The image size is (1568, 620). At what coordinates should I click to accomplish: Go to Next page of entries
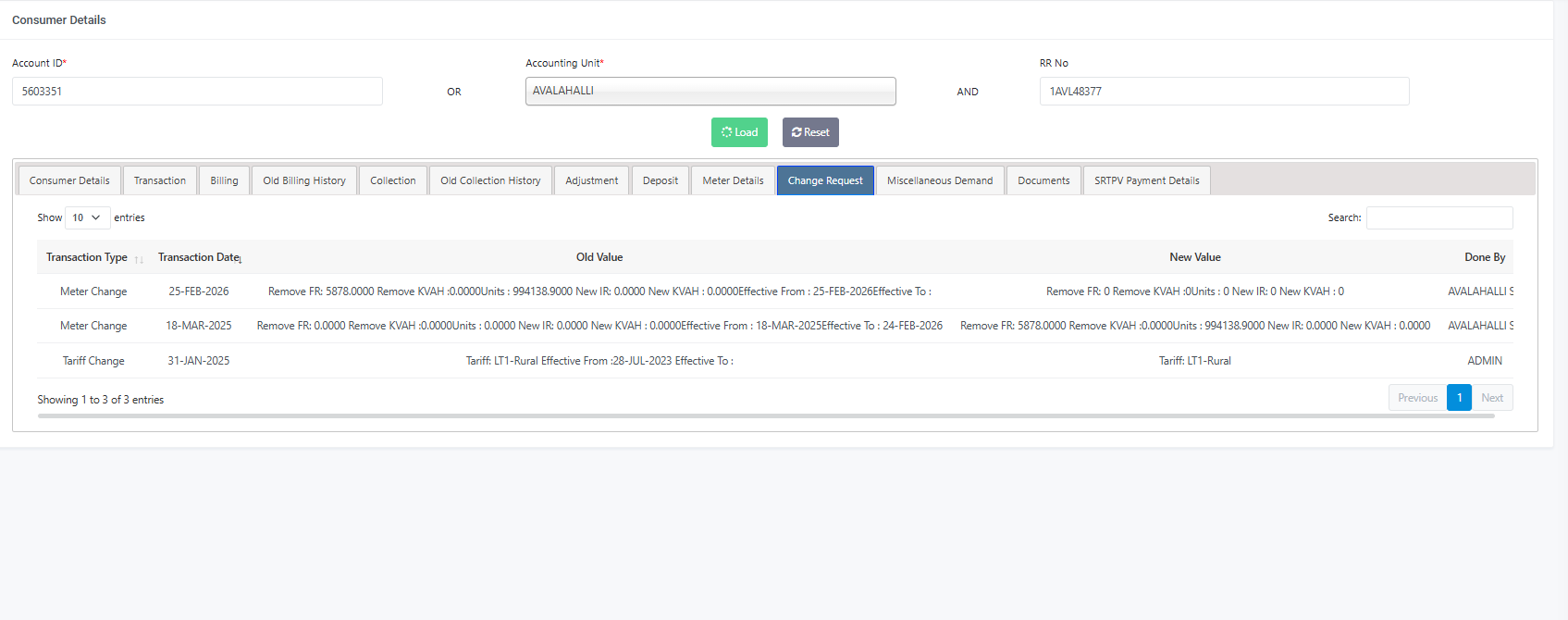pos(1492,398)
